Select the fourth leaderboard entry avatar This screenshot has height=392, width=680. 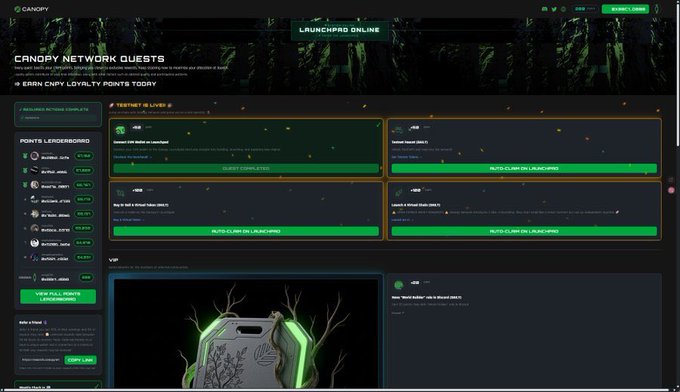click(35, 199)
